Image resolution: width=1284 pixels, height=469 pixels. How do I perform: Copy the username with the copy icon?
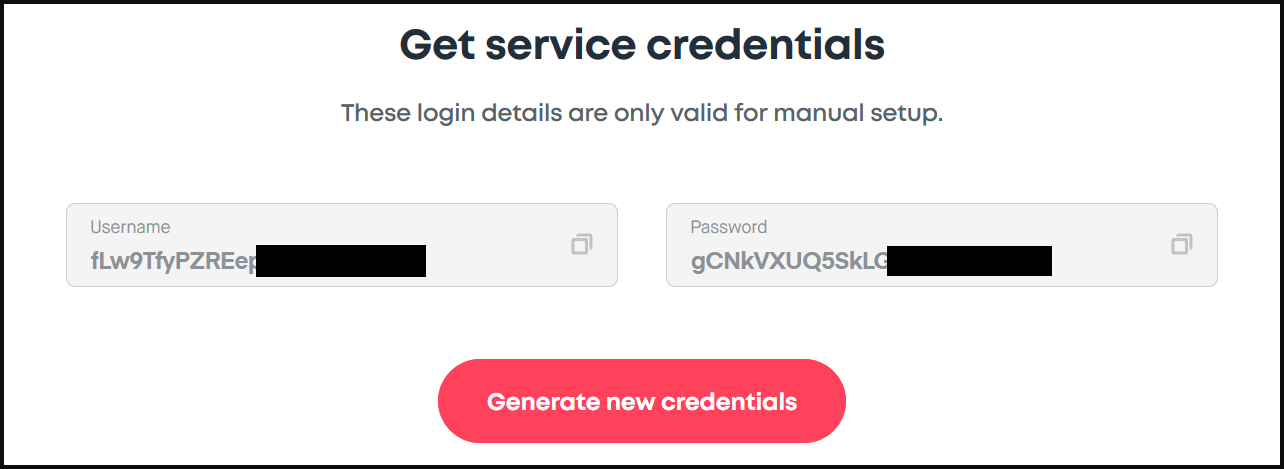click(582, 244)
